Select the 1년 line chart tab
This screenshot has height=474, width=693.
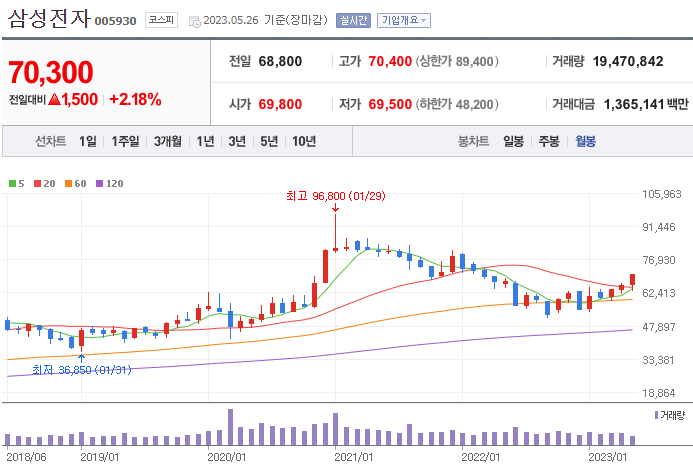coord(206,141)
